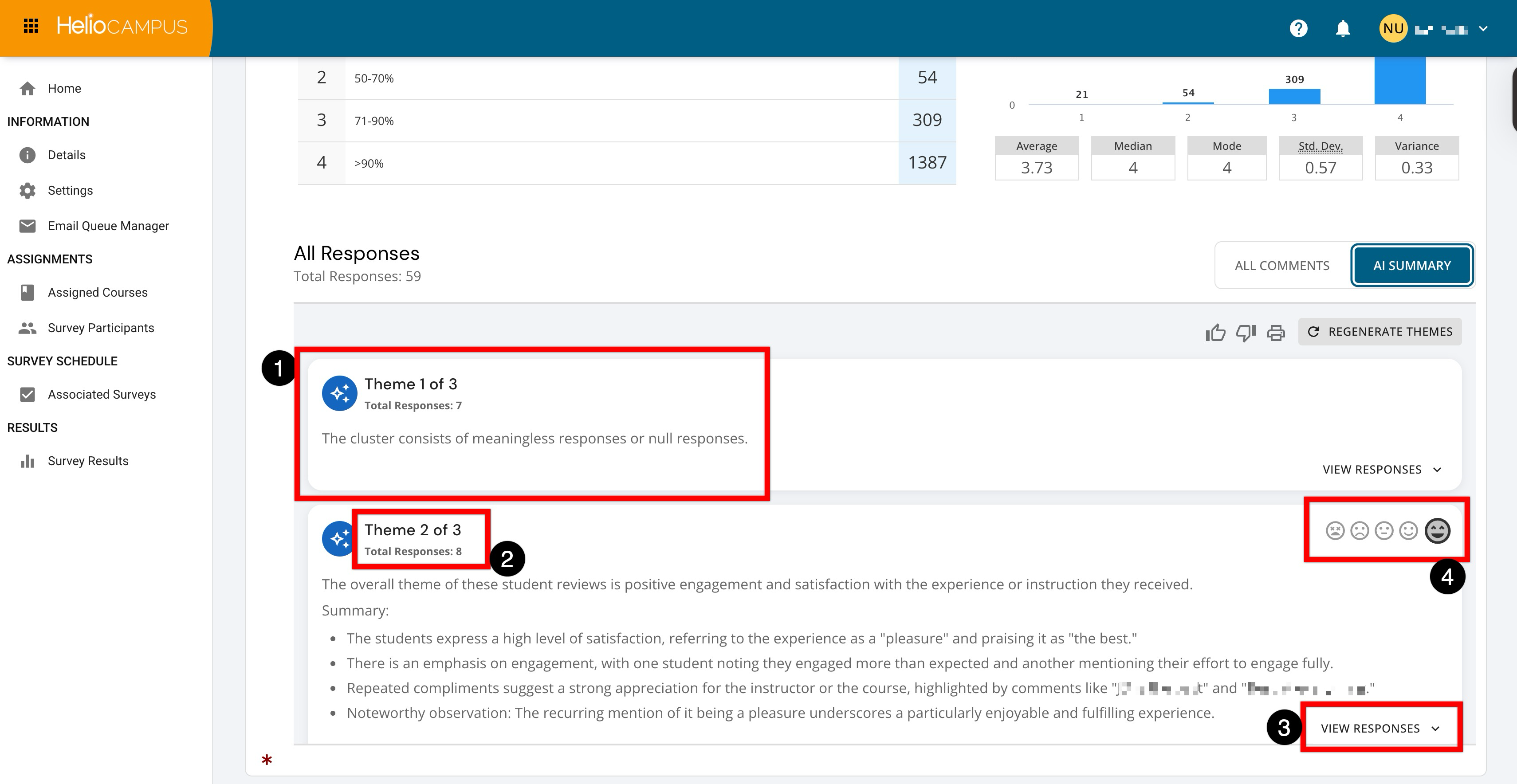Select the neutral sentiment face

click(1383, 531)
